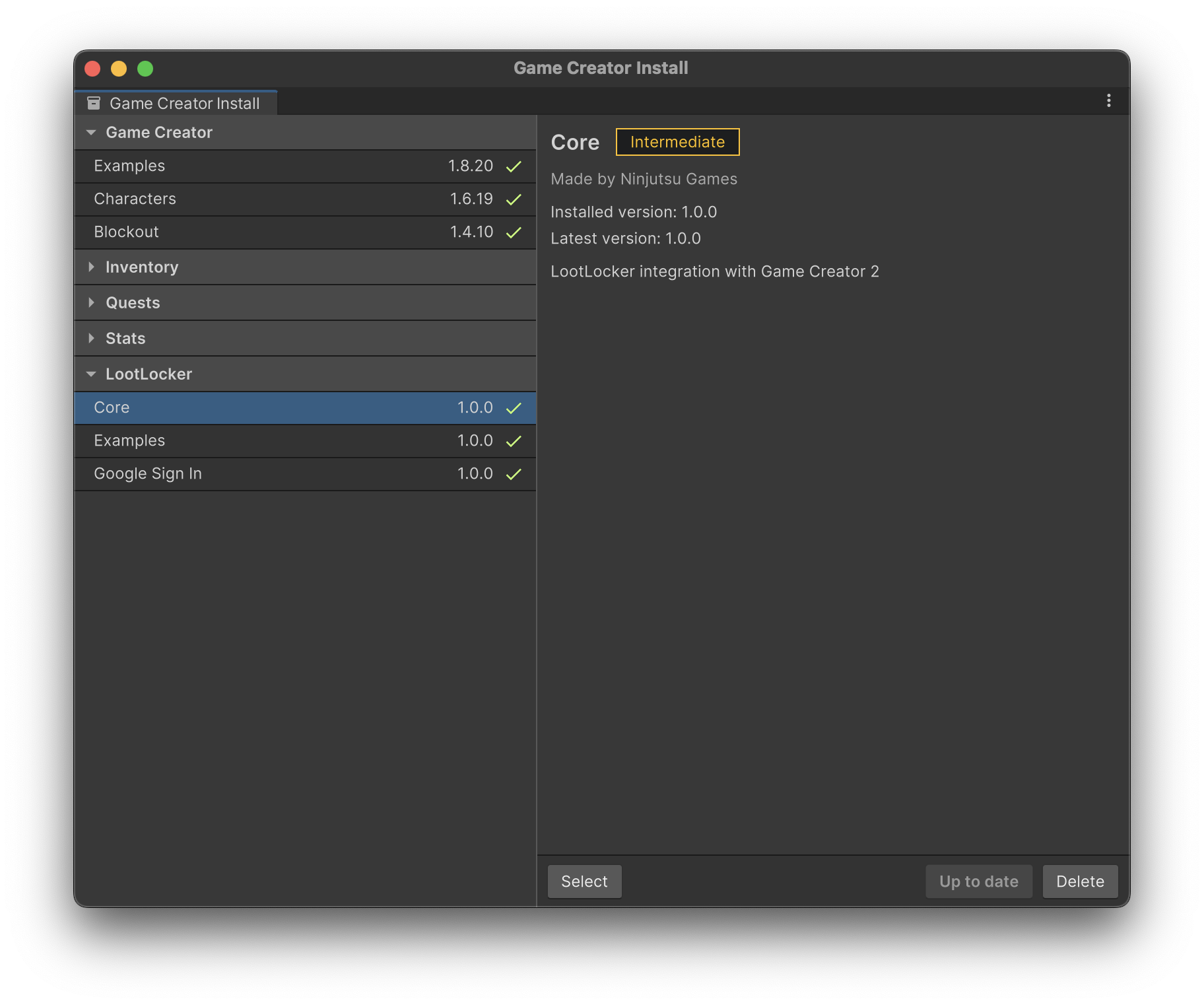The height and width of the screenshot is (1005, 1204).
Task: Click the archive icon on the tab
Action: click(x=94, y=103)
